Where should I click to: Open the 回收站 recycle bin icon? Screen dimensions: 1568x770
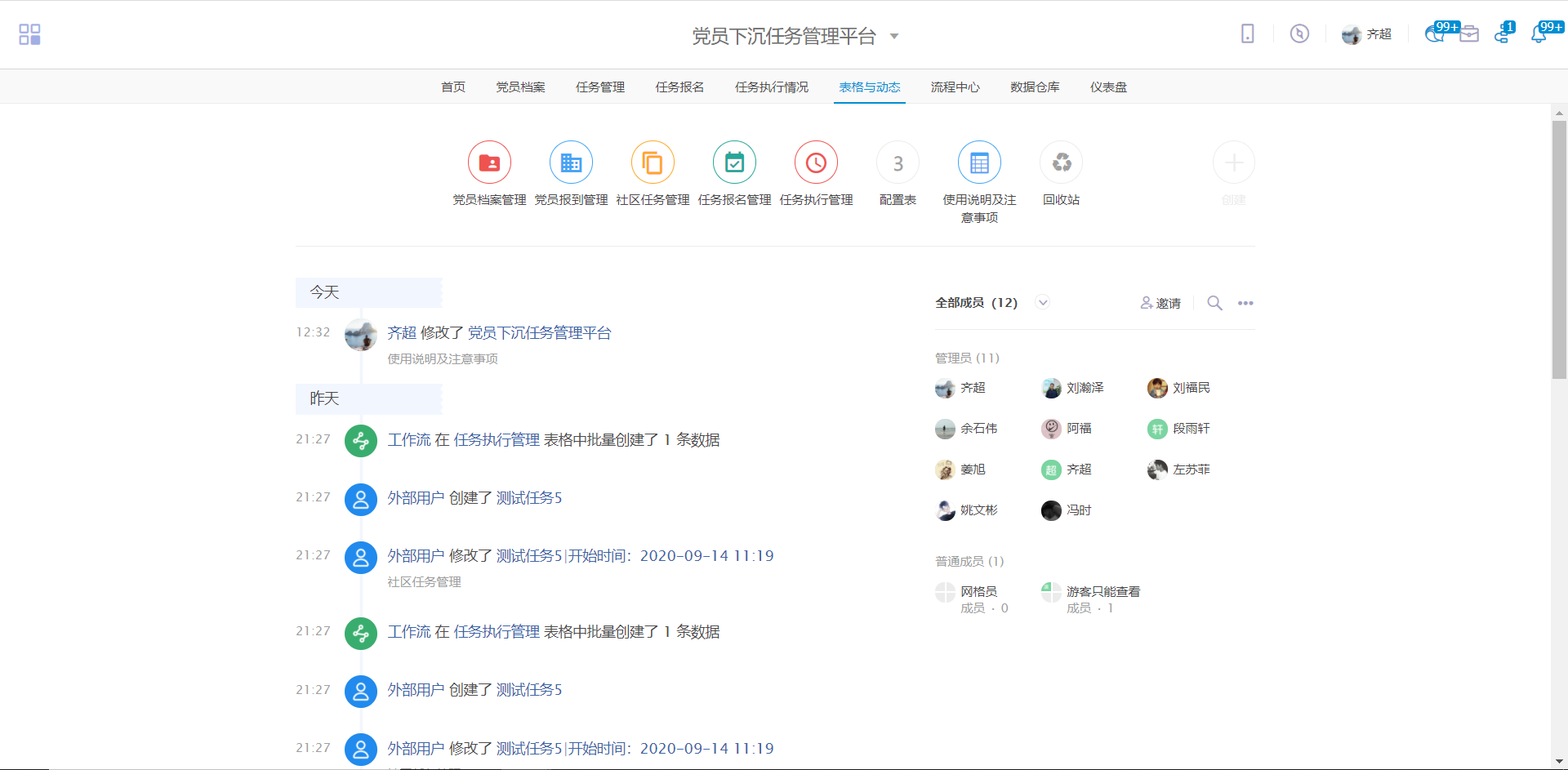[x=1061, y=163]
